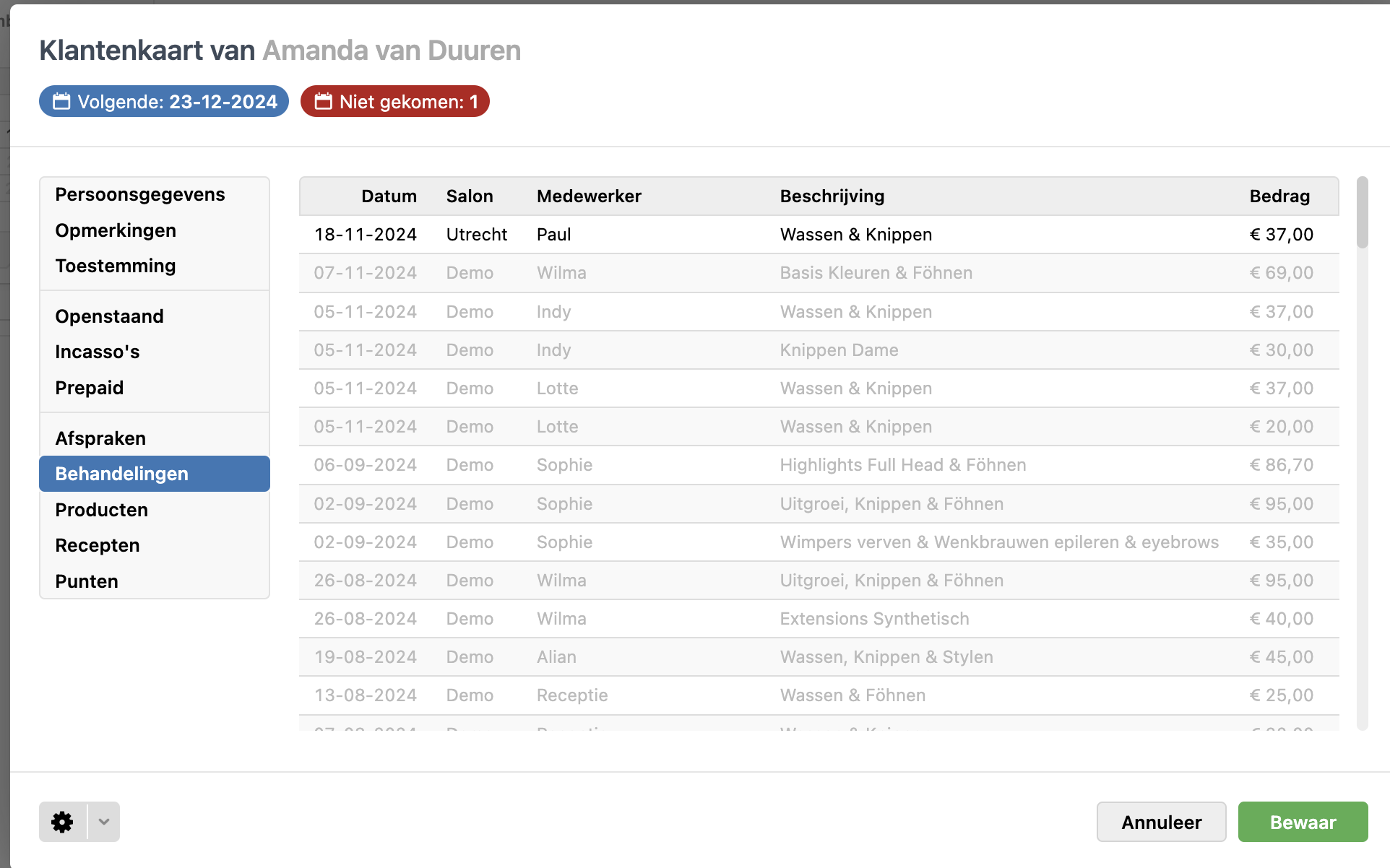
Task: Click calendar icon in Volgende badge
Action: (62, 102)
